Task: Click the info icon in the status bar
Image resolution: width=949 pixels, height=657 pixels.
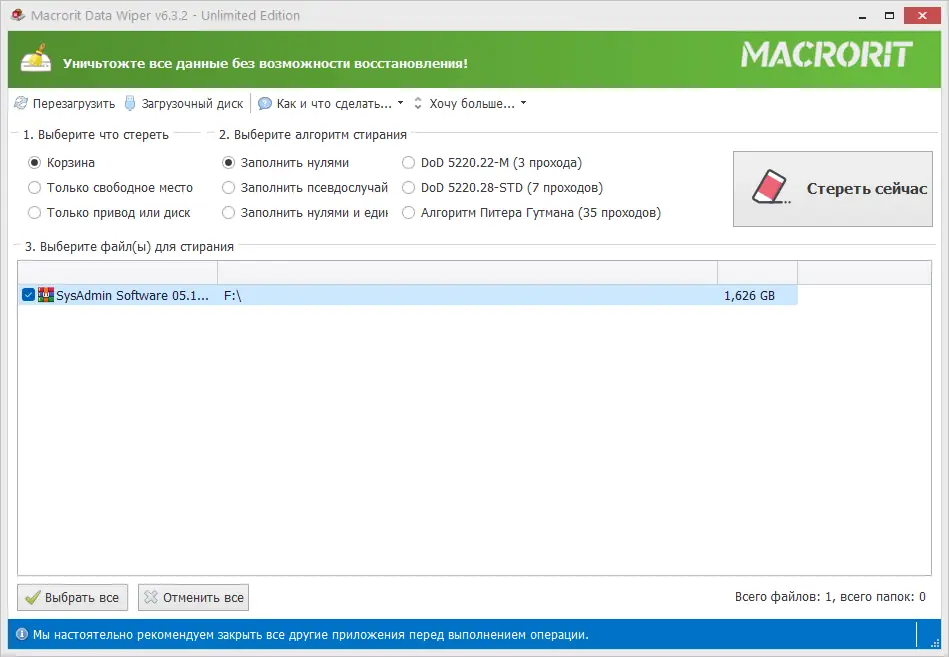Action: [x=22, y=634]
